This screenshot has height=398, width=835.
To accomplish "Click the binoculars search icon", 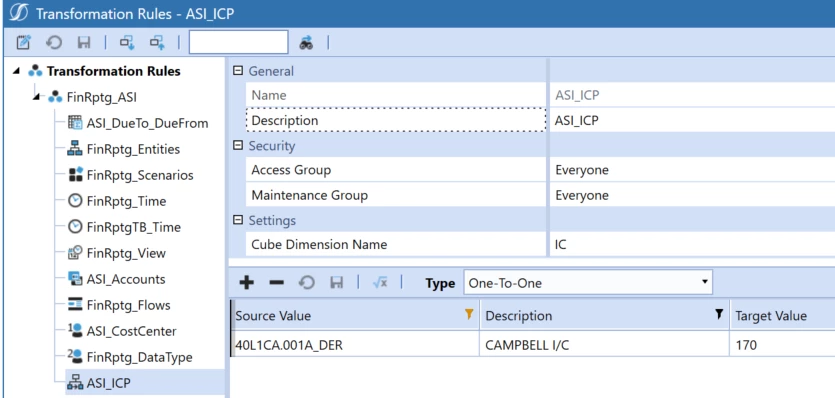I will (306, 43).
